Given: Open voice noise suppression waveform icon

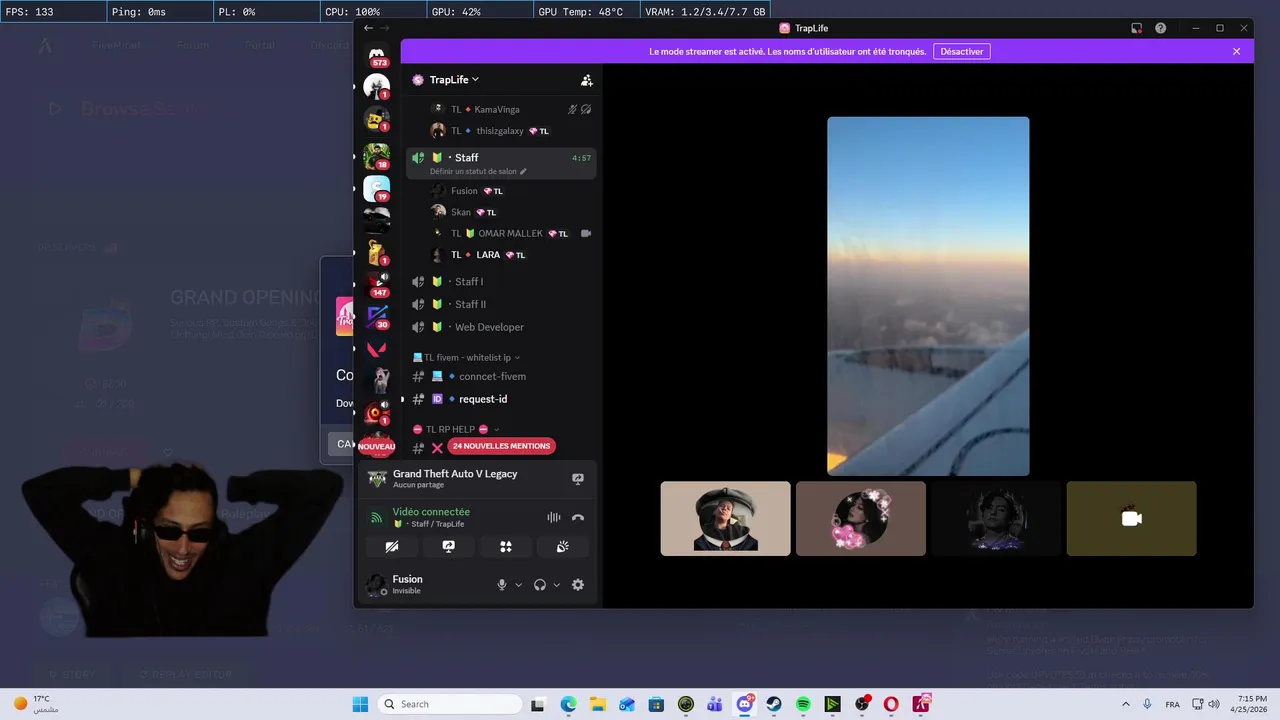Looking at the screenshot, I should 553,517.
